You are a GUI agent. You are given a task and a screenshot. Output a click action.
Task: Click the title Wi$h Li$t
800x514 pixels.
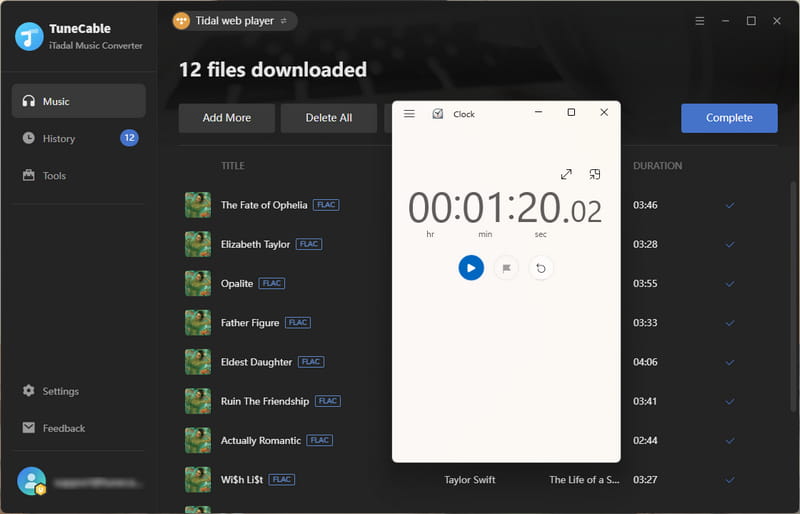(x=242, y=480)
